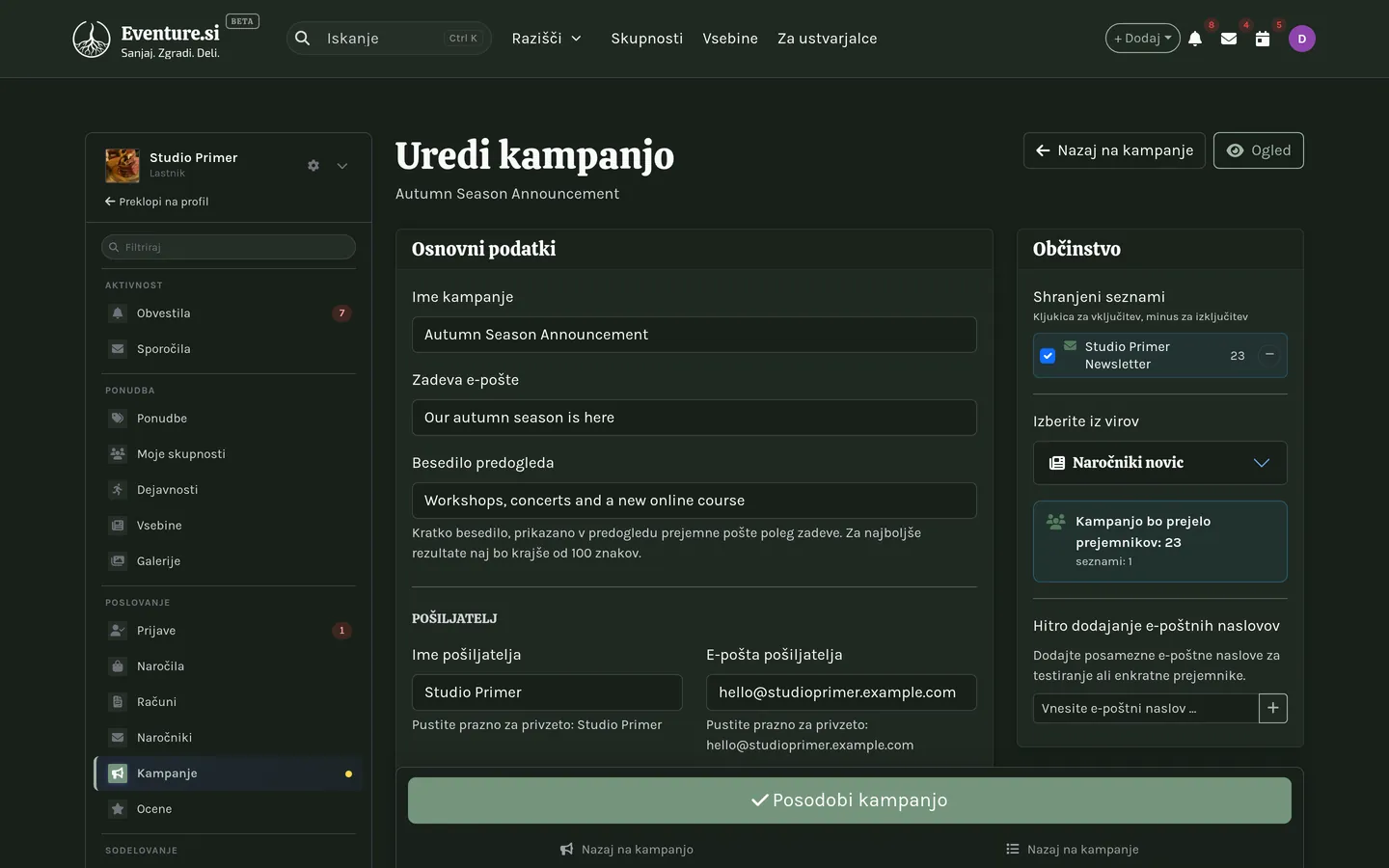Screen dimensions: 1389x868
Task: Go to Skupnosti in top navigation
Action: point(646,39)
